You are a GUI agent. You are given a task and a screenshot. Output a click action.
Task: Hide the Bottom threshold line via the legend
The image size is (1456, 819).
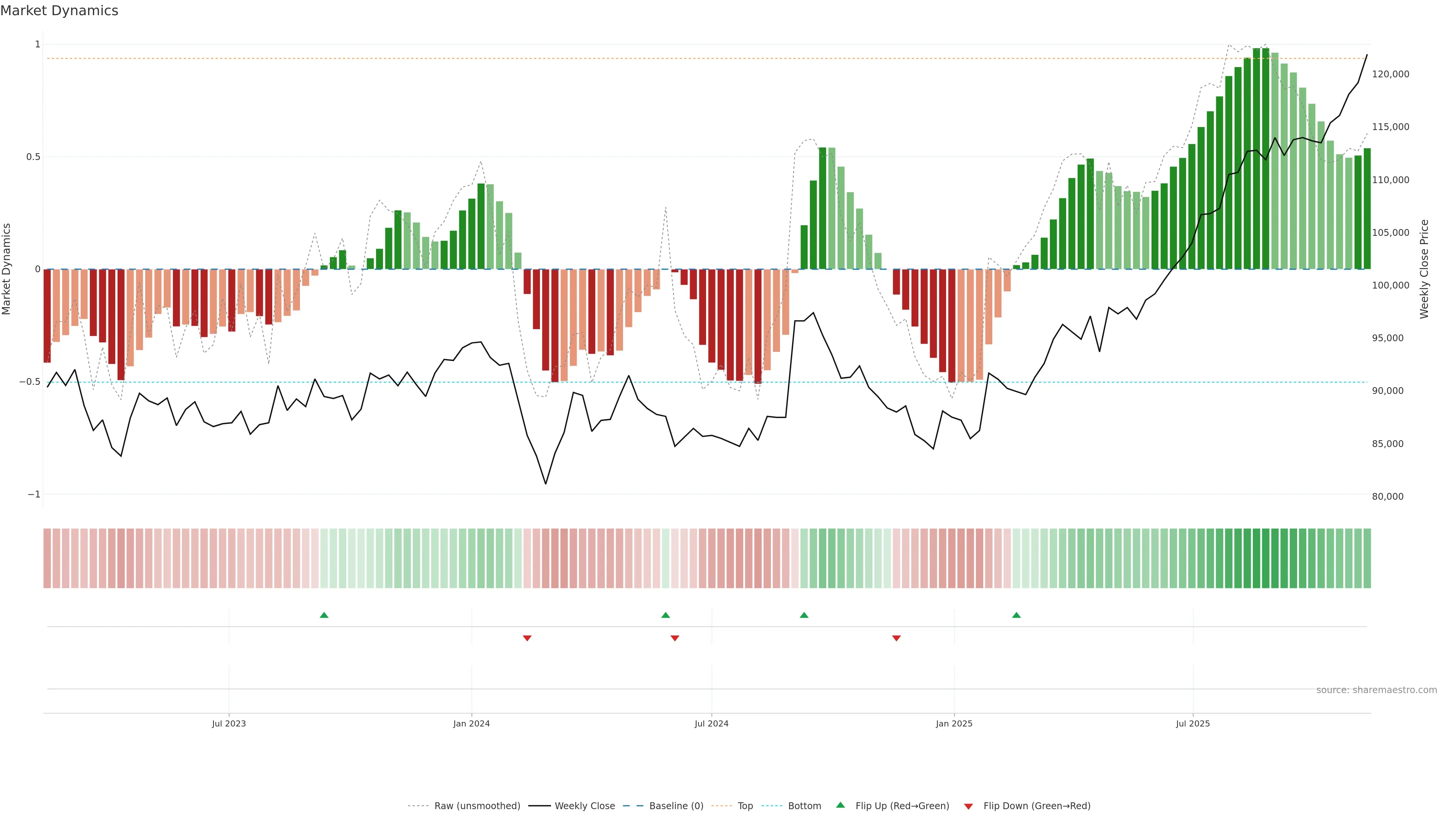804,806
